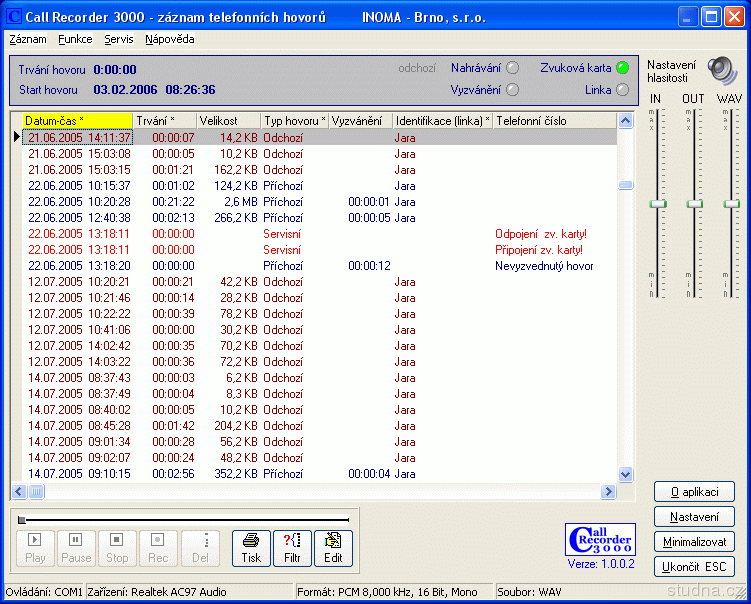
Task: Click the Nahrávání status indicator
Action: [x=513, y=68]
